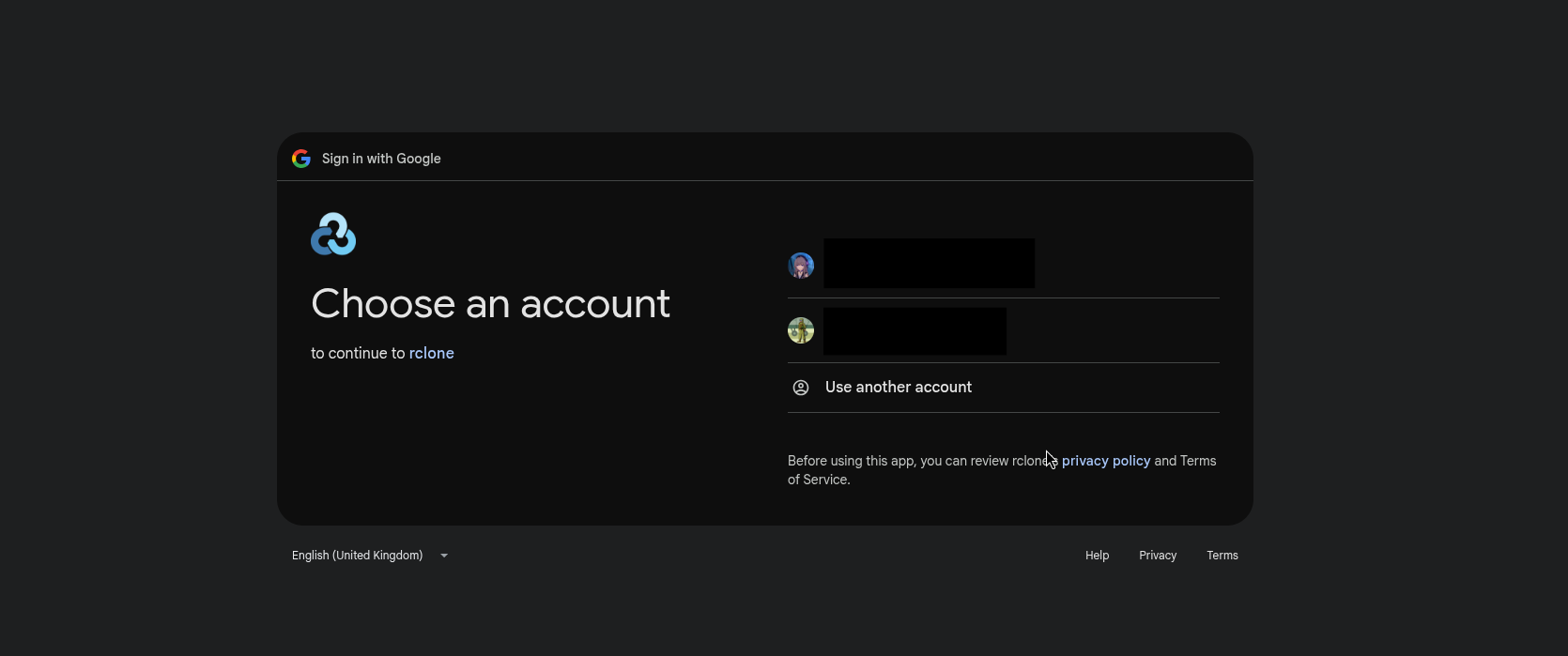Click the "Choose an account" heading

(490, 304)
